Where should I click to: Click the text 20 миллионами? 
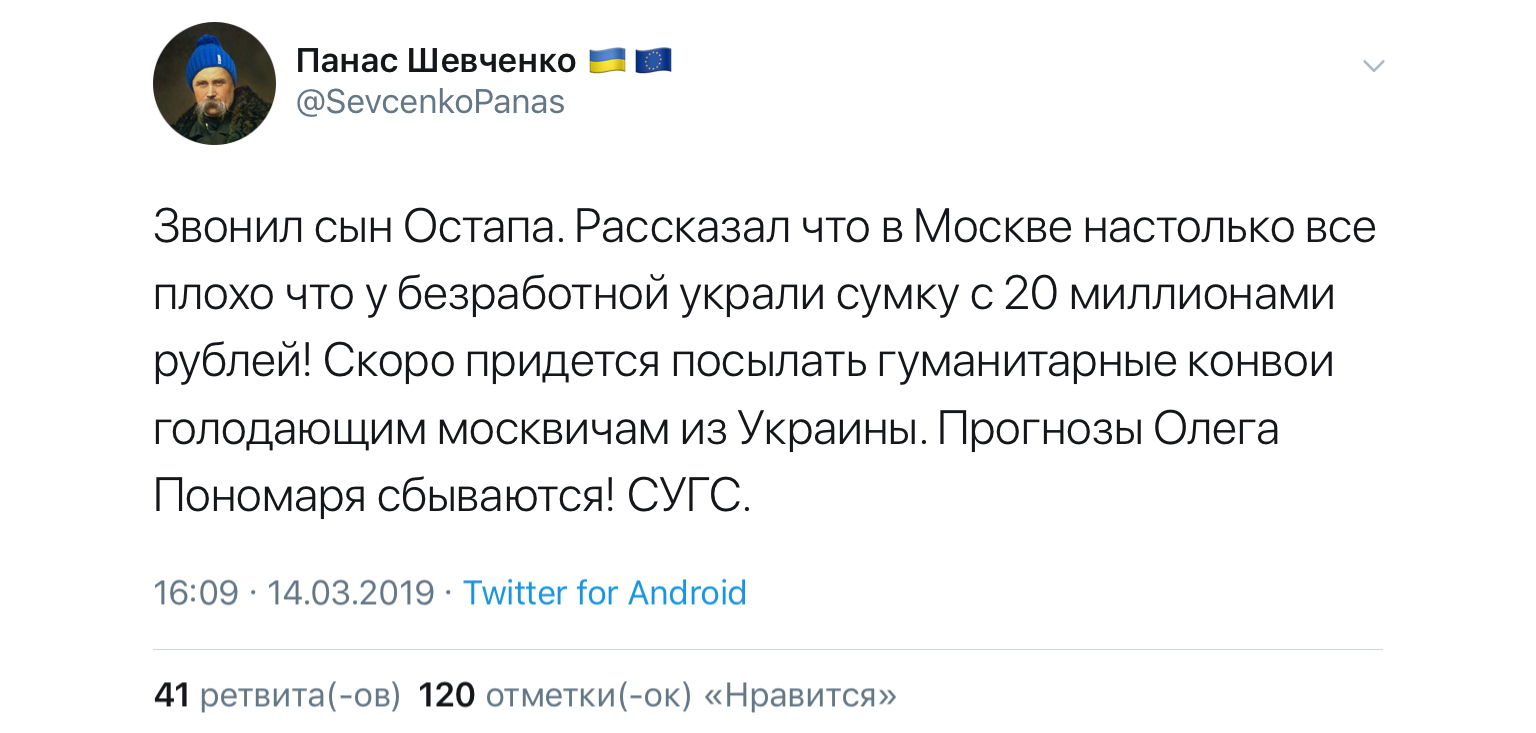1169,295
